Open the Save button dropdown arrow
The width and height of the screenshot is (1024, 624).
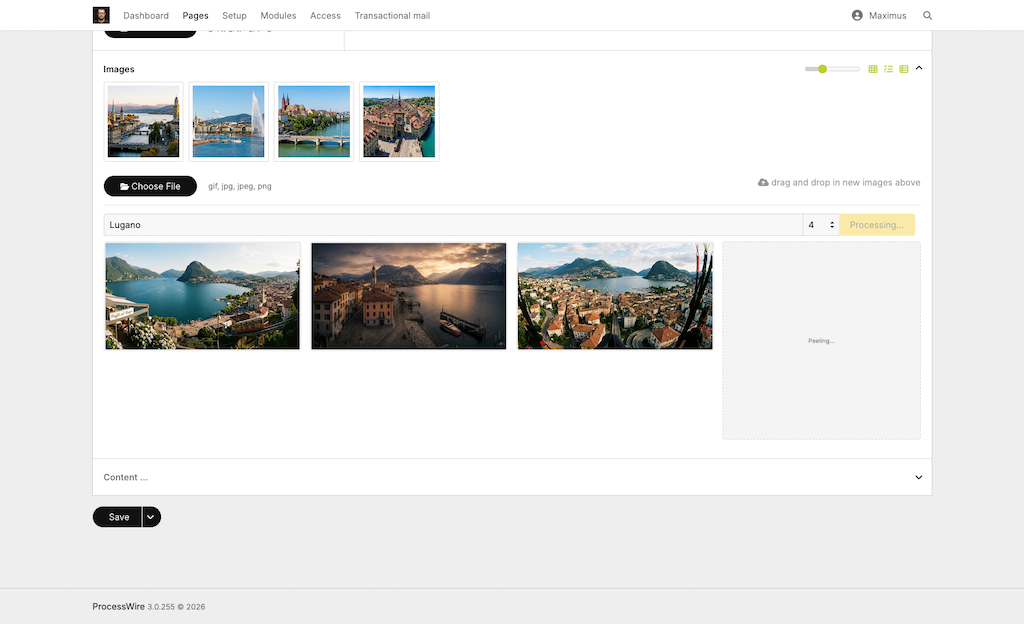coord(151,517)
